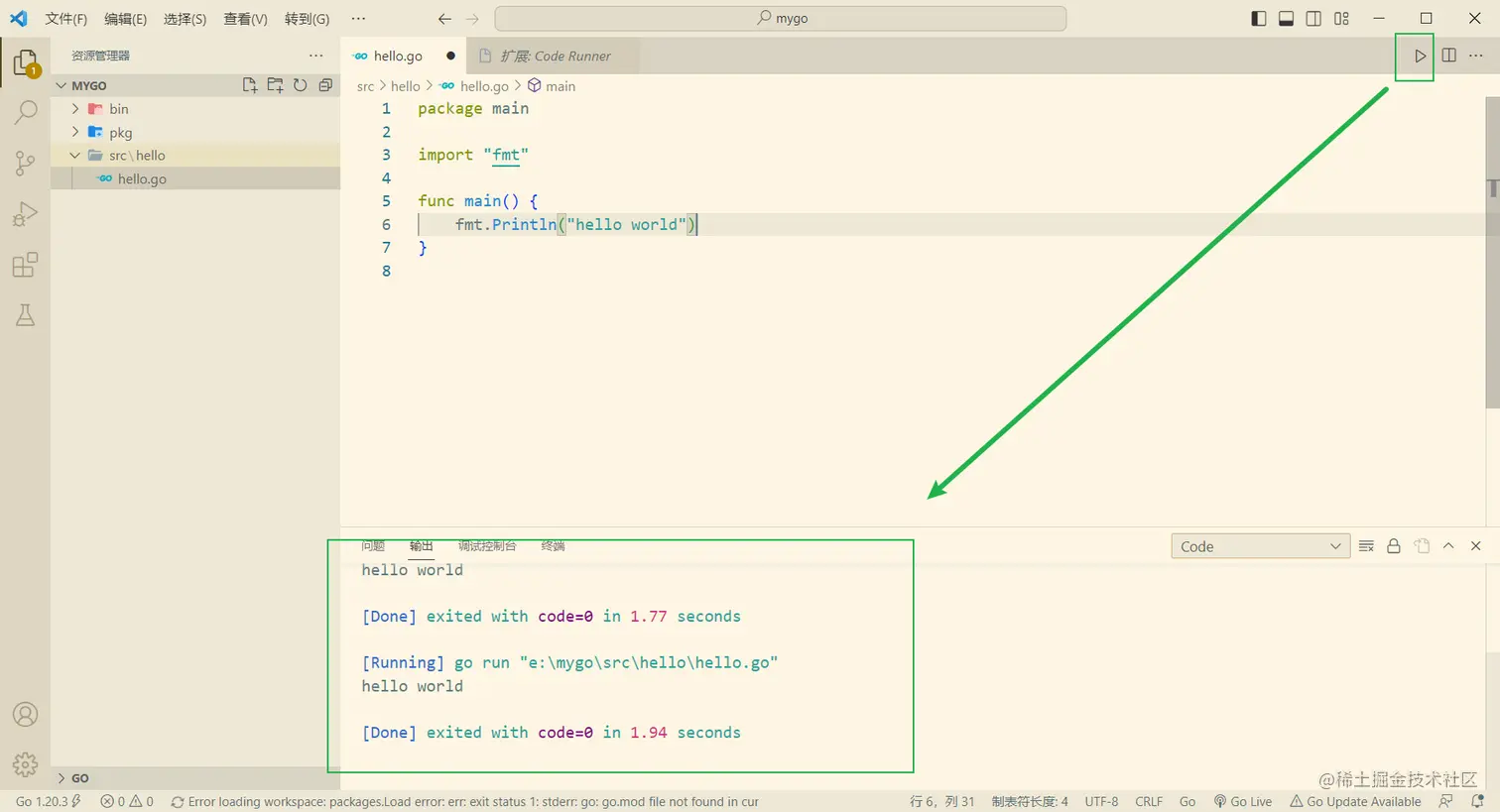1500x812 pixels.
Task: Open the 查看(V) menu
Action: tap(246, 19)
